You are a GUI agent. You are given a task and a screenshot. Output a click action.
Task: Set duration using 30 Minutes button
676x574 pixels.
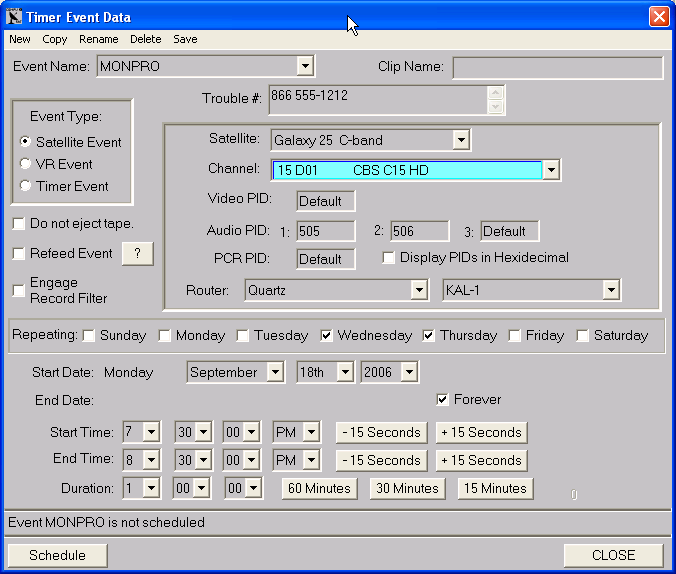407,489
